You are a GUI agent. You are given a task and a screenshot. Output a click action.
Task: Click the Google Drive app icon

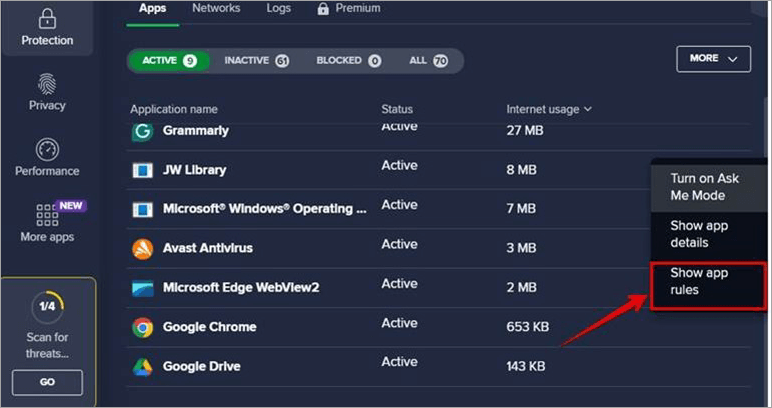[142, 366]
